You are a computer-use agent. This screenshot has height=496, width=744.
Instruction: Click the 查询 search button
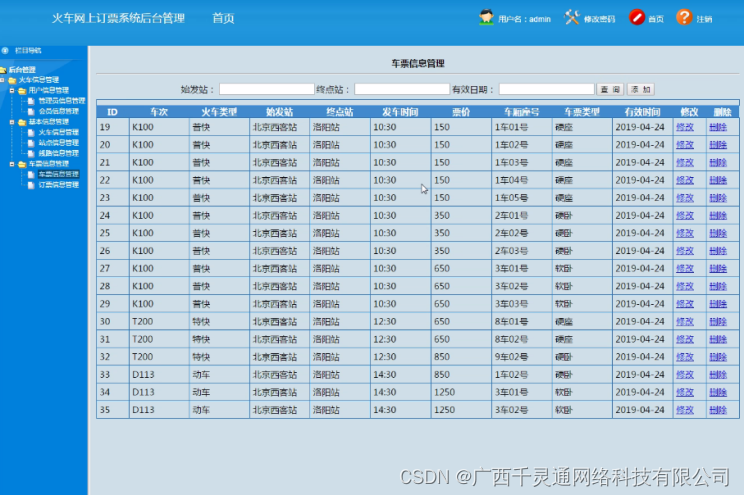tap(610, 89)
